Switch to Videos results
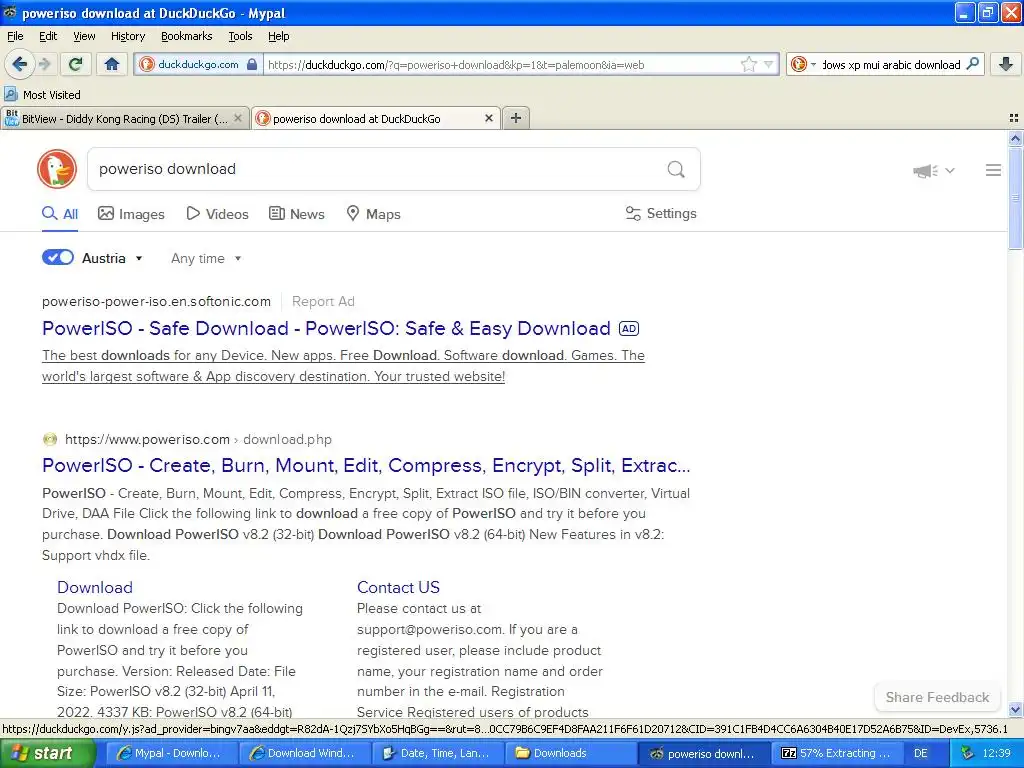Screen dimensions: 1024x768 coord(217,214)
